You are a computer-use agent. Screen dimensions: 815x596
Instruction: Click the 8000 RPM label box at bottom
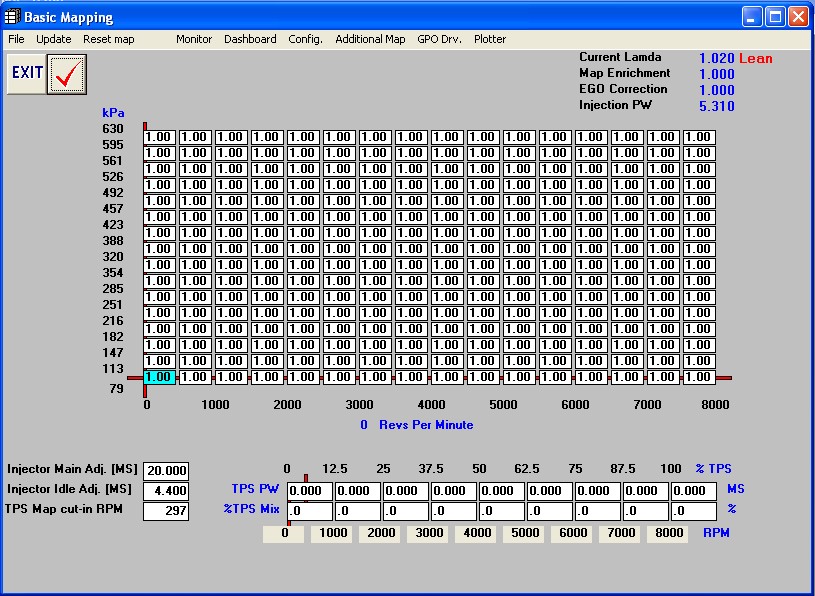tap(668, 534)
